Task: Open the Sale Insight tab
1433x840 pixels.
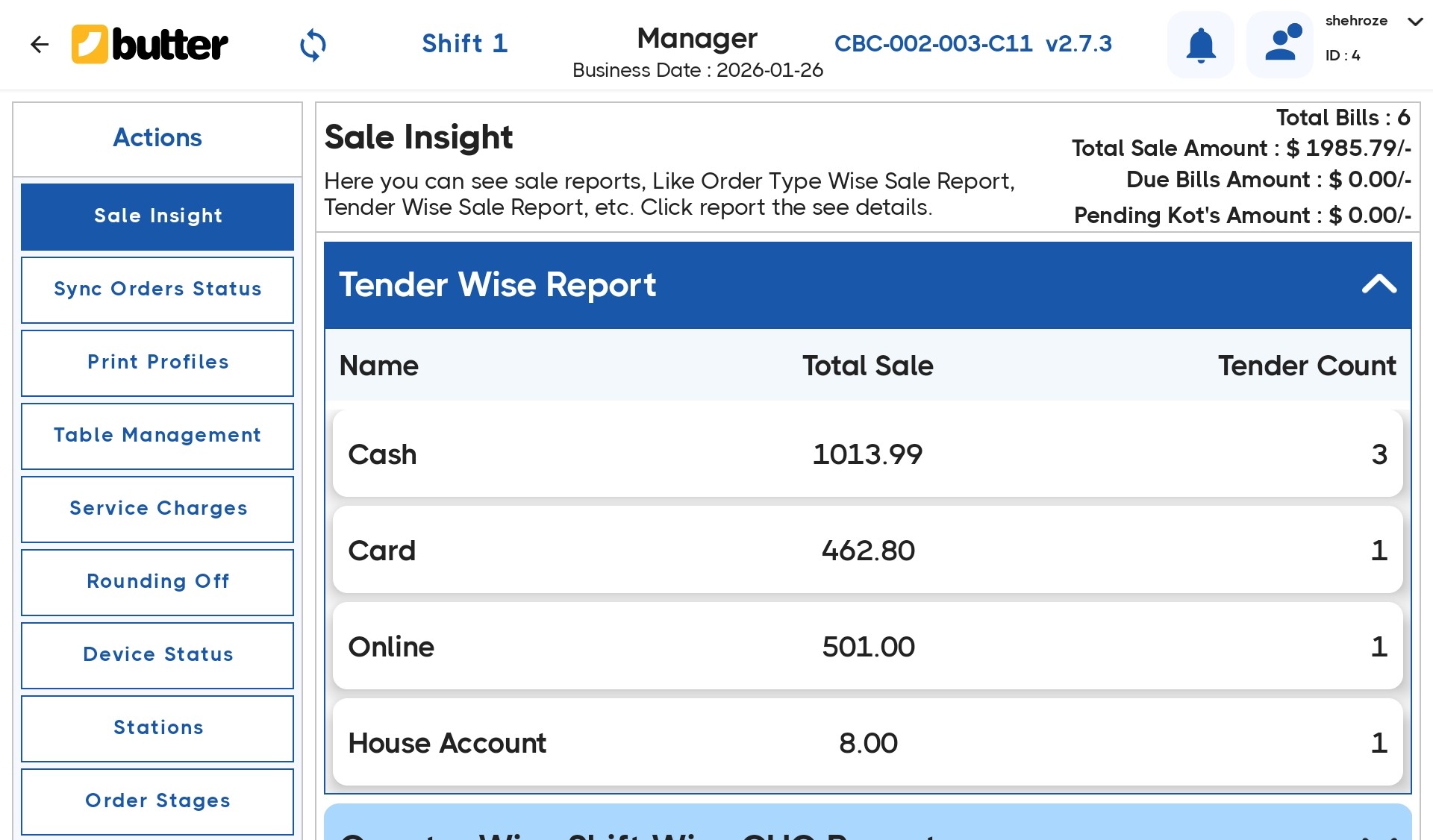Action: point(157,216)
